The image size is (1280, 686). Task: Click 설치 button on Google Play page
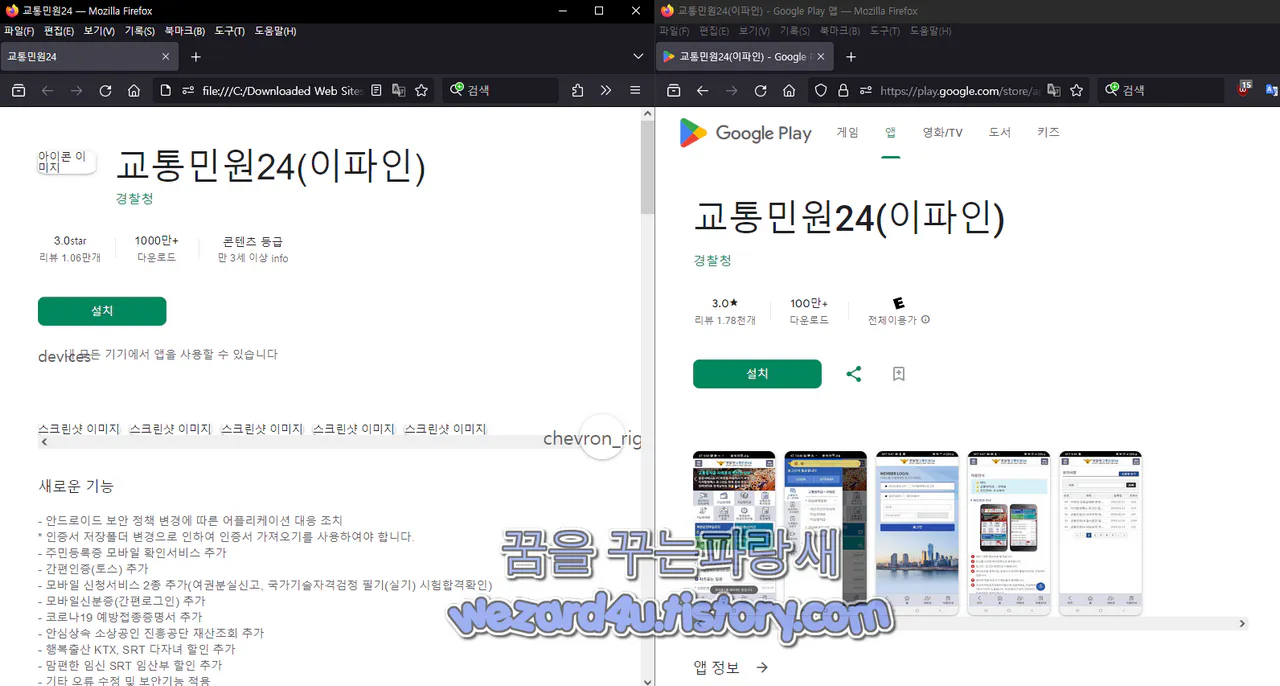pos(757,374)
